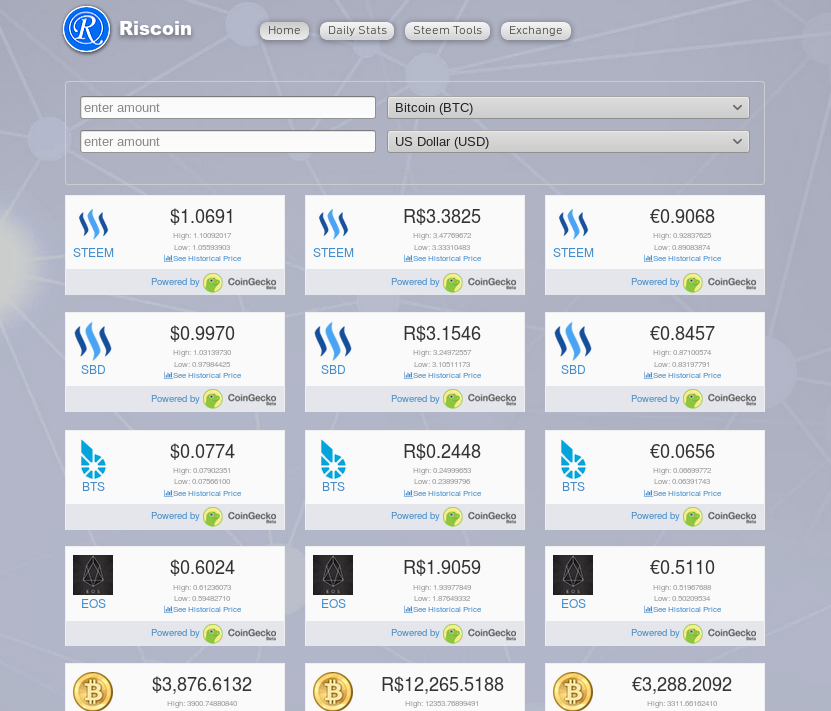This screenshot has width=831, height=711.
Task: Click CoinGecko gecko icon in STEEM R$3.3825 card
Action: pyautogui.click(x=453, y=283)
